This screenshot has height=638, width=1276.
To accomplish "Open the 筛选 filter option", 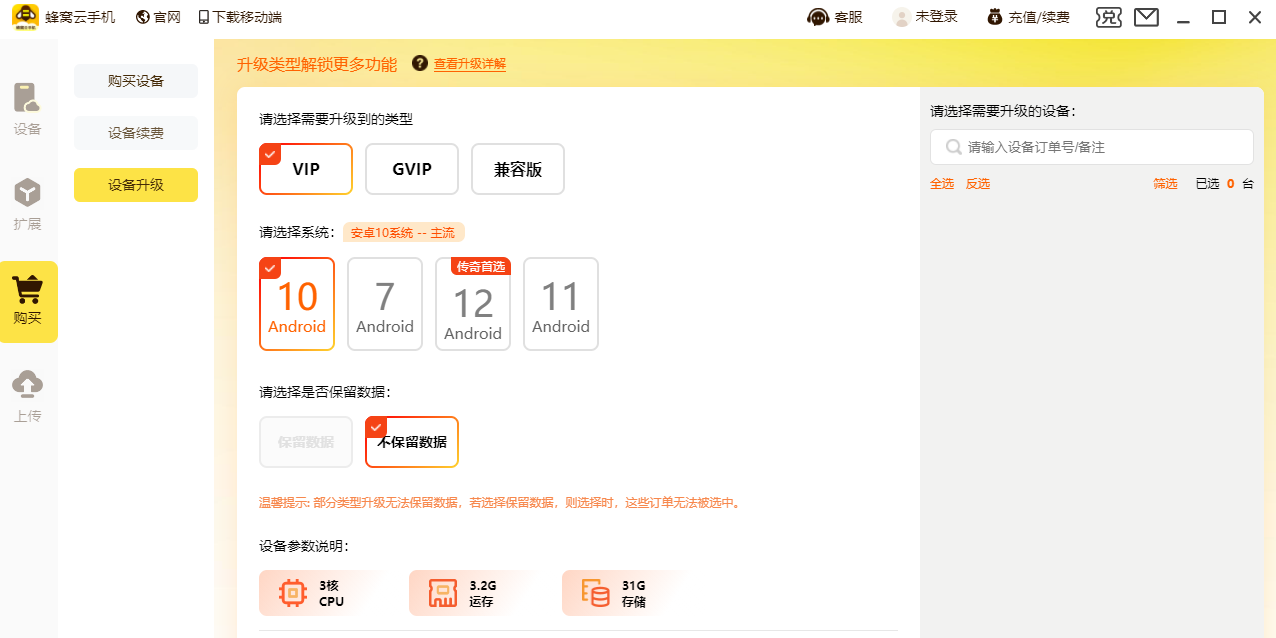I will coord(1165,184).
